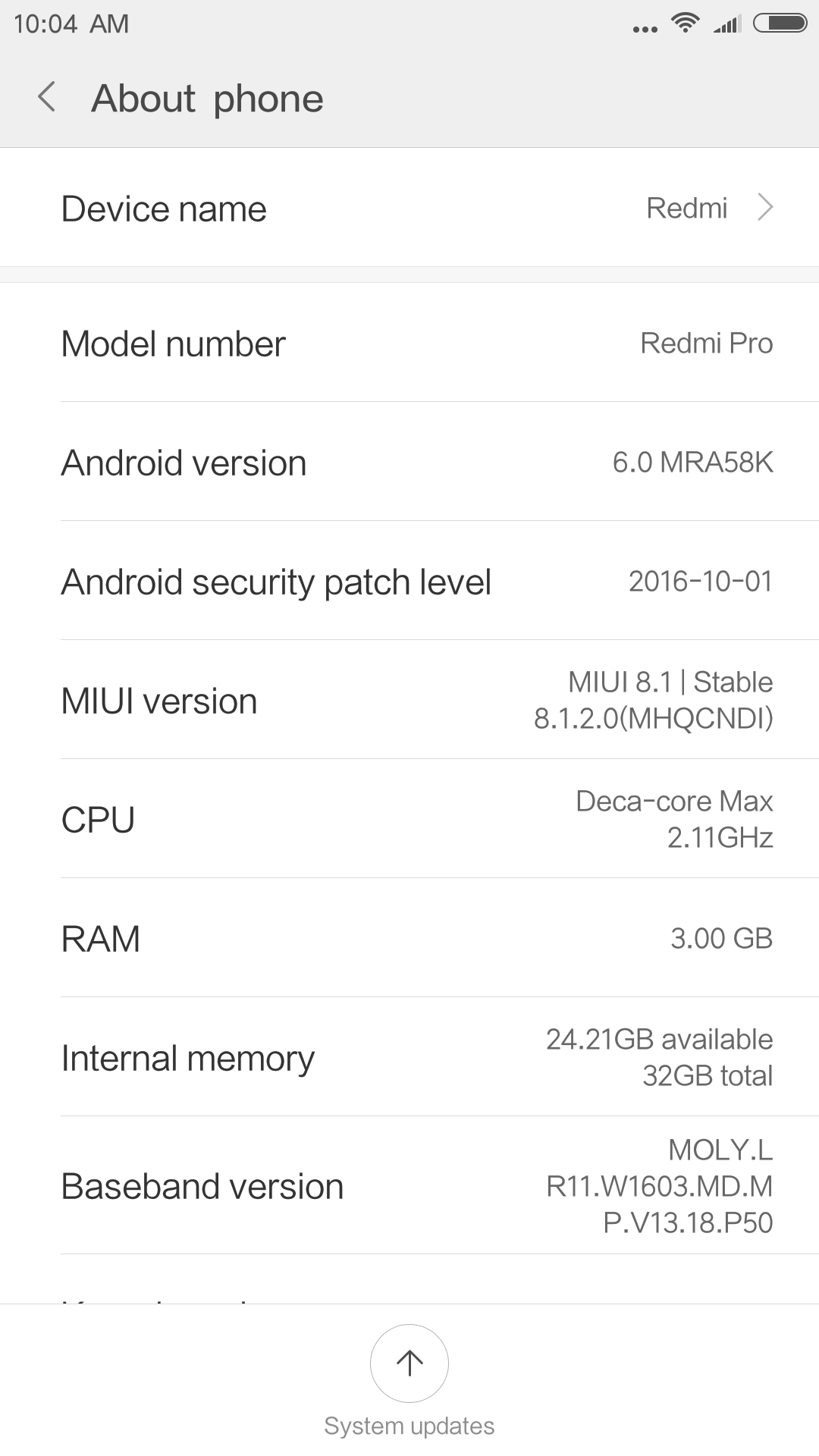Tap the Baseband version row
This screenshot has width=819, height=1456.
409,1186
